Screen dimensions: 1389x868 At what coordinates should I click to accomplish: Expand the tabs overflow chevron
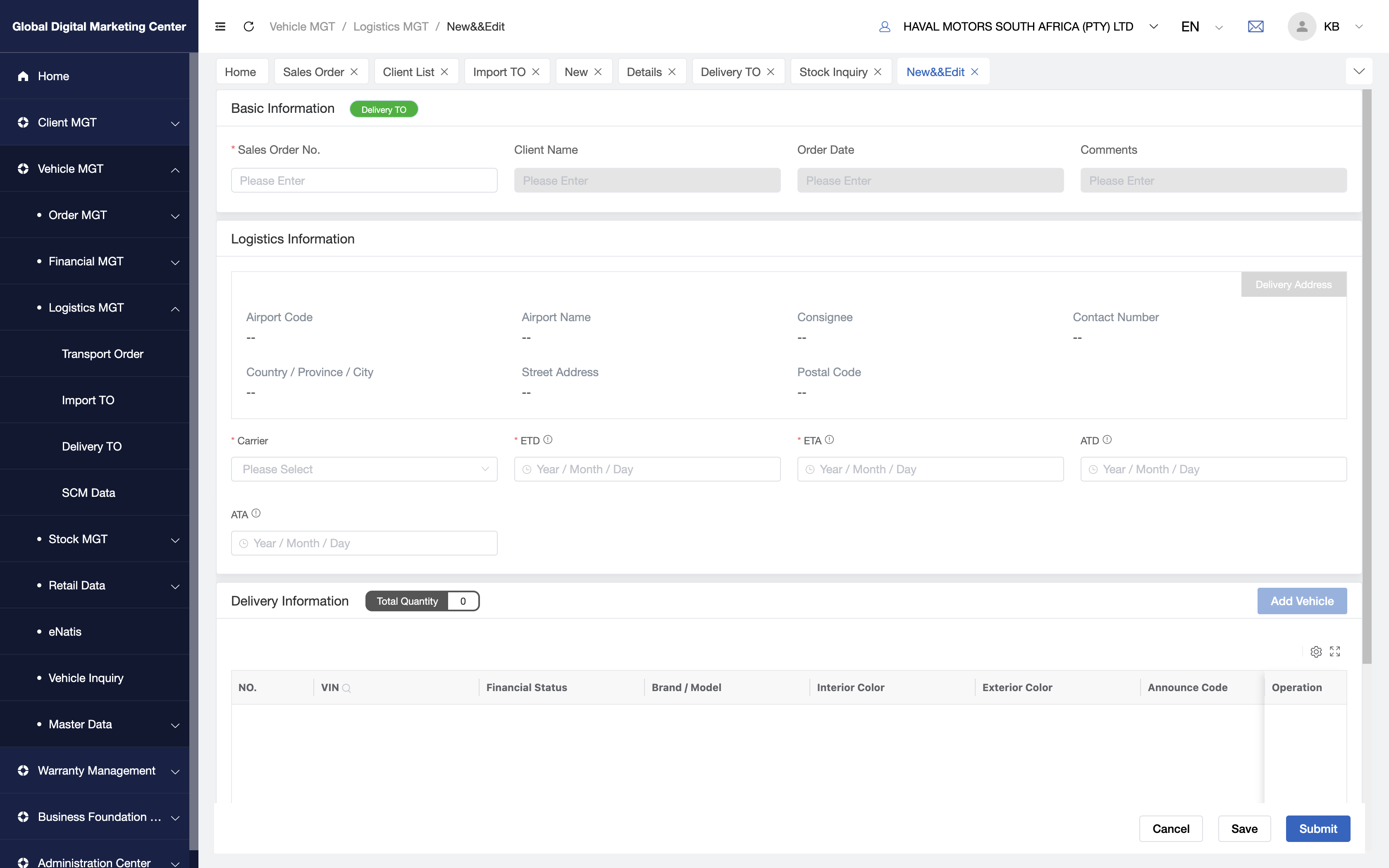point(1358,71)
